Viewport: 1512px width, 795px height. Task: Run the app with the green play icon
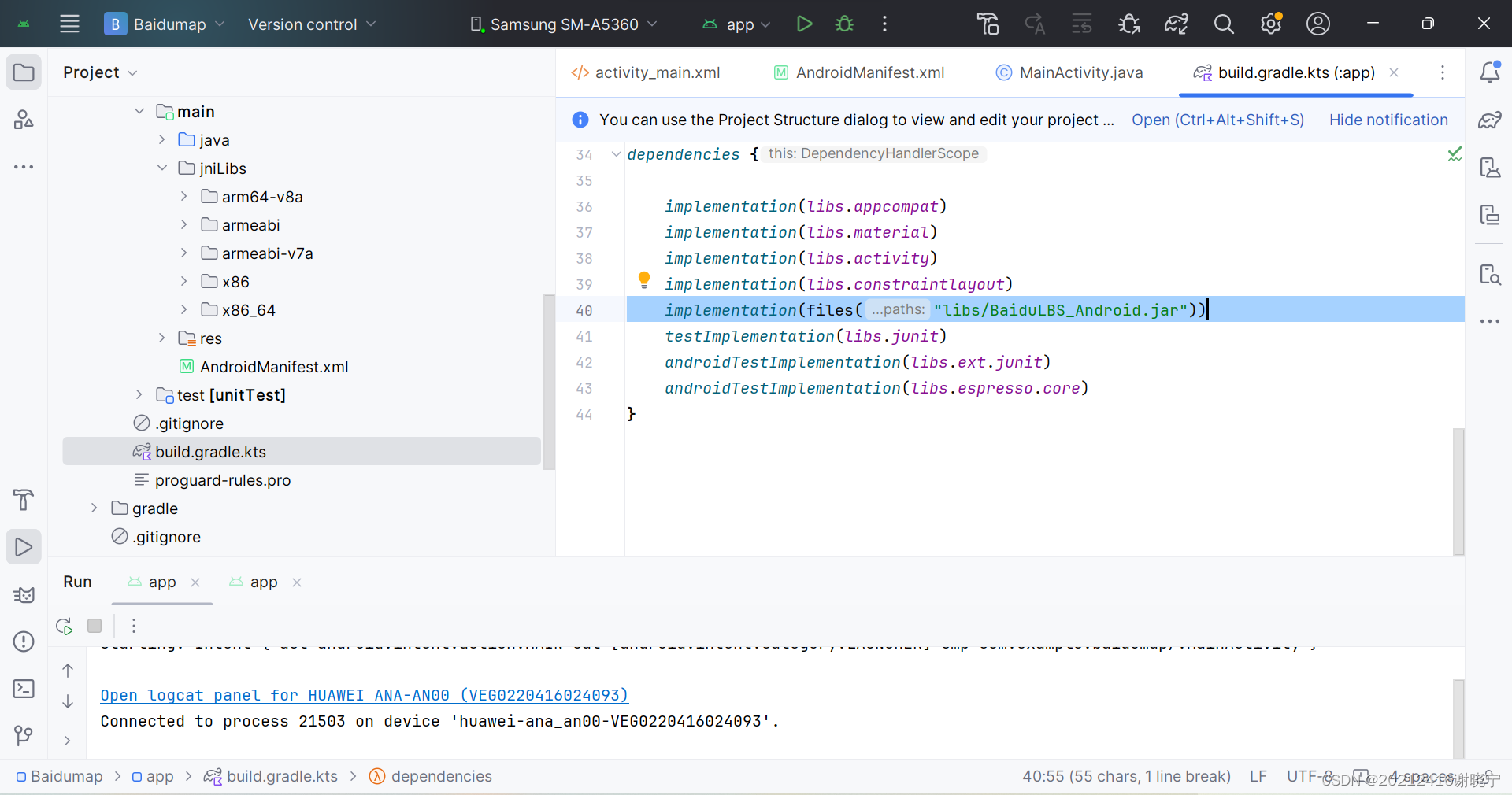[804, 24]
